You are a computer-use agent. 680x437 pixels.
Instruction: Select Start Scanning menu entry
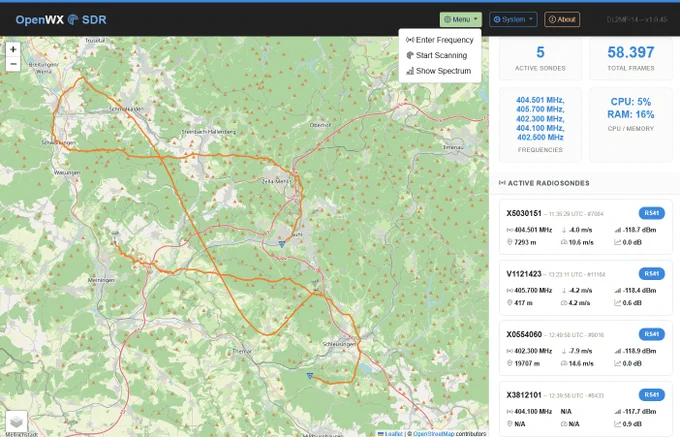point(440,55)
